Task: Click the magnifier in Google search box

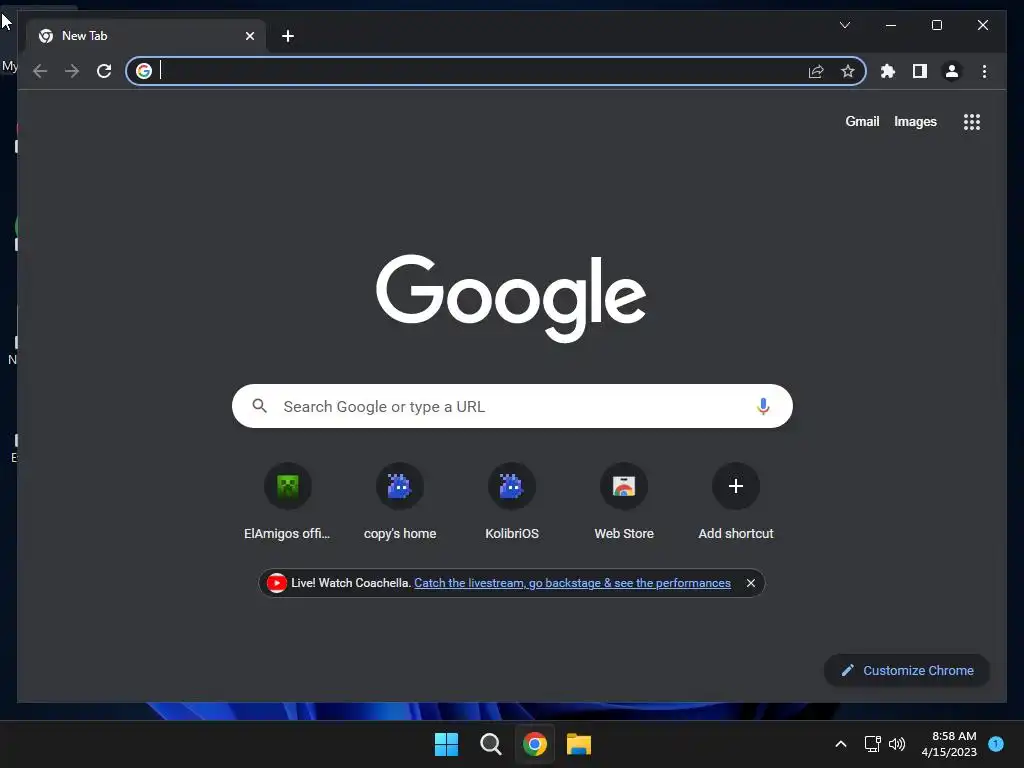Action: (259, 406)
